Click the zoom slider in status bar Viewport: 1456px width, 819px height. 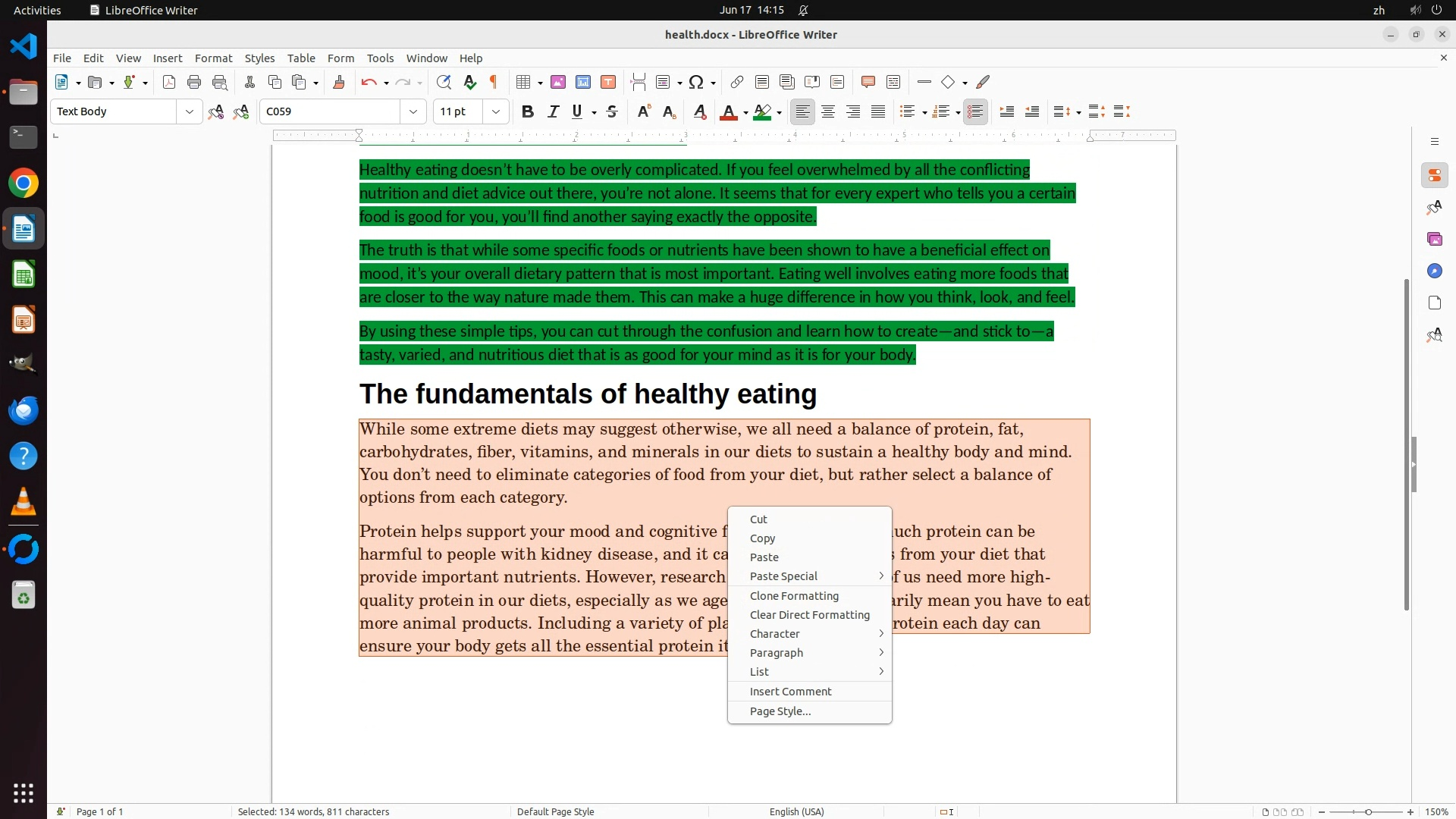pyautogui.click(x=1368, y=812)
